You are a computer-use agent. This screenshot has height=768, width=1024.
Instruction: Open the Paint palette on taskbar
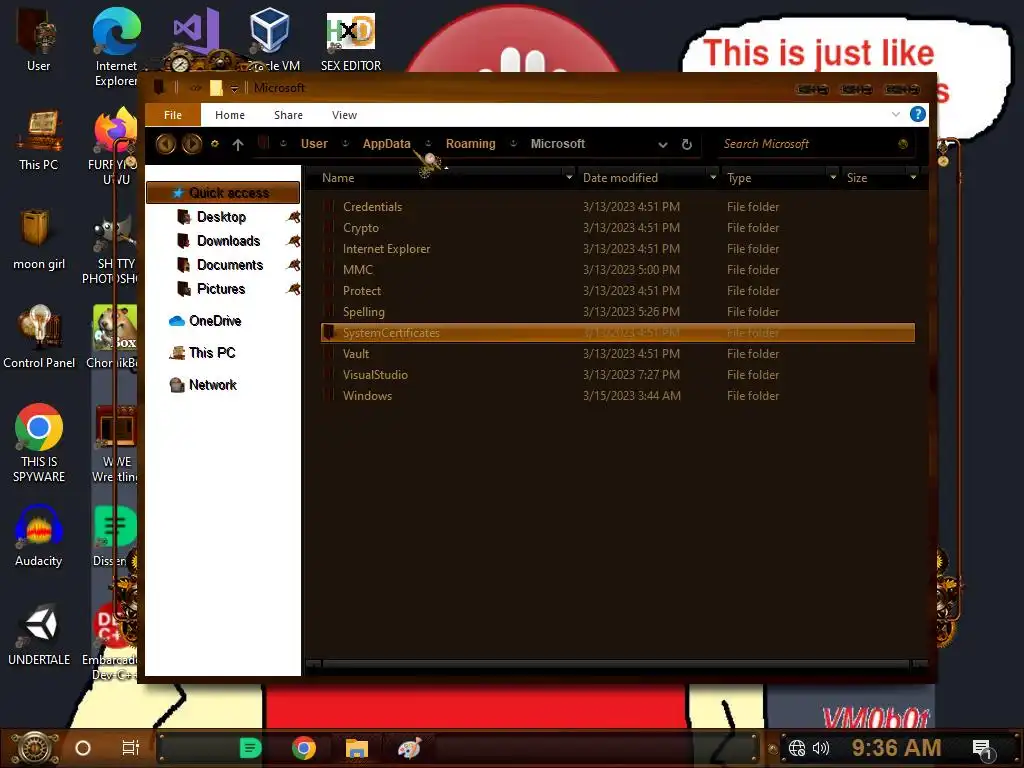(409, 748)
